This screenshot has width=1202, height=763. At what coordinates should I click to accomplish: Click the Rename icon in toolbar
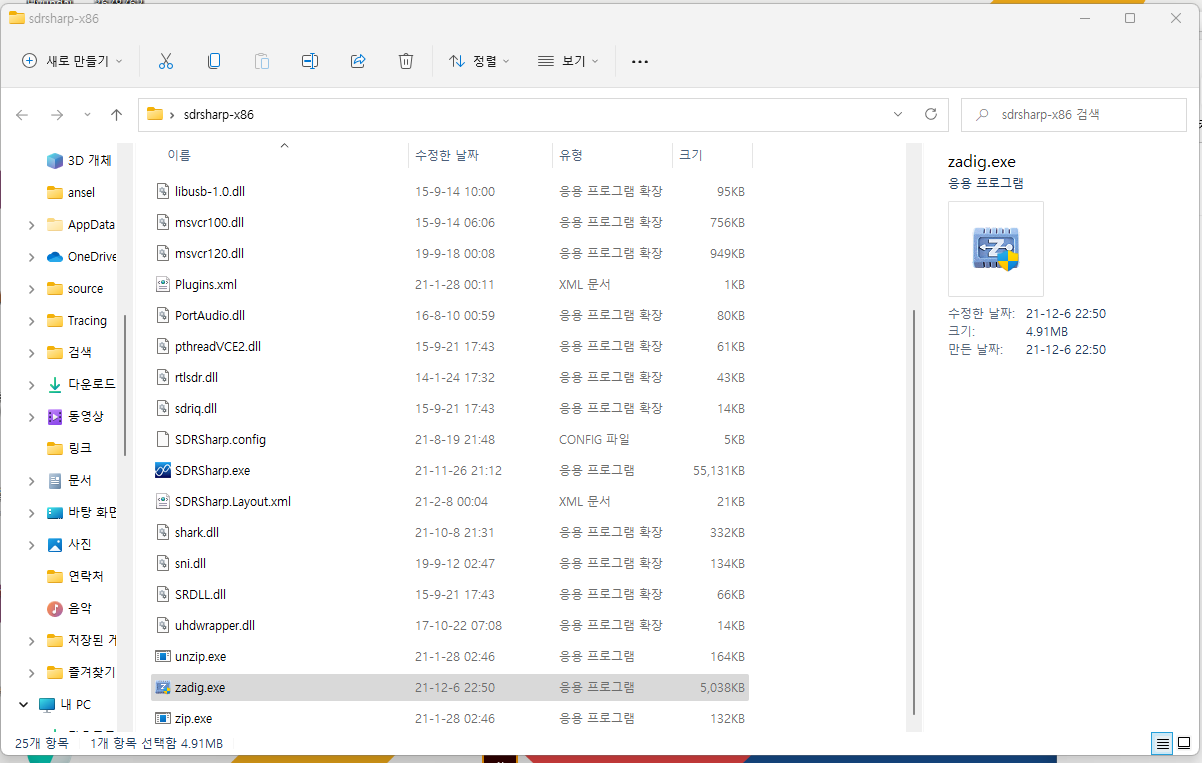click(310, 61)
